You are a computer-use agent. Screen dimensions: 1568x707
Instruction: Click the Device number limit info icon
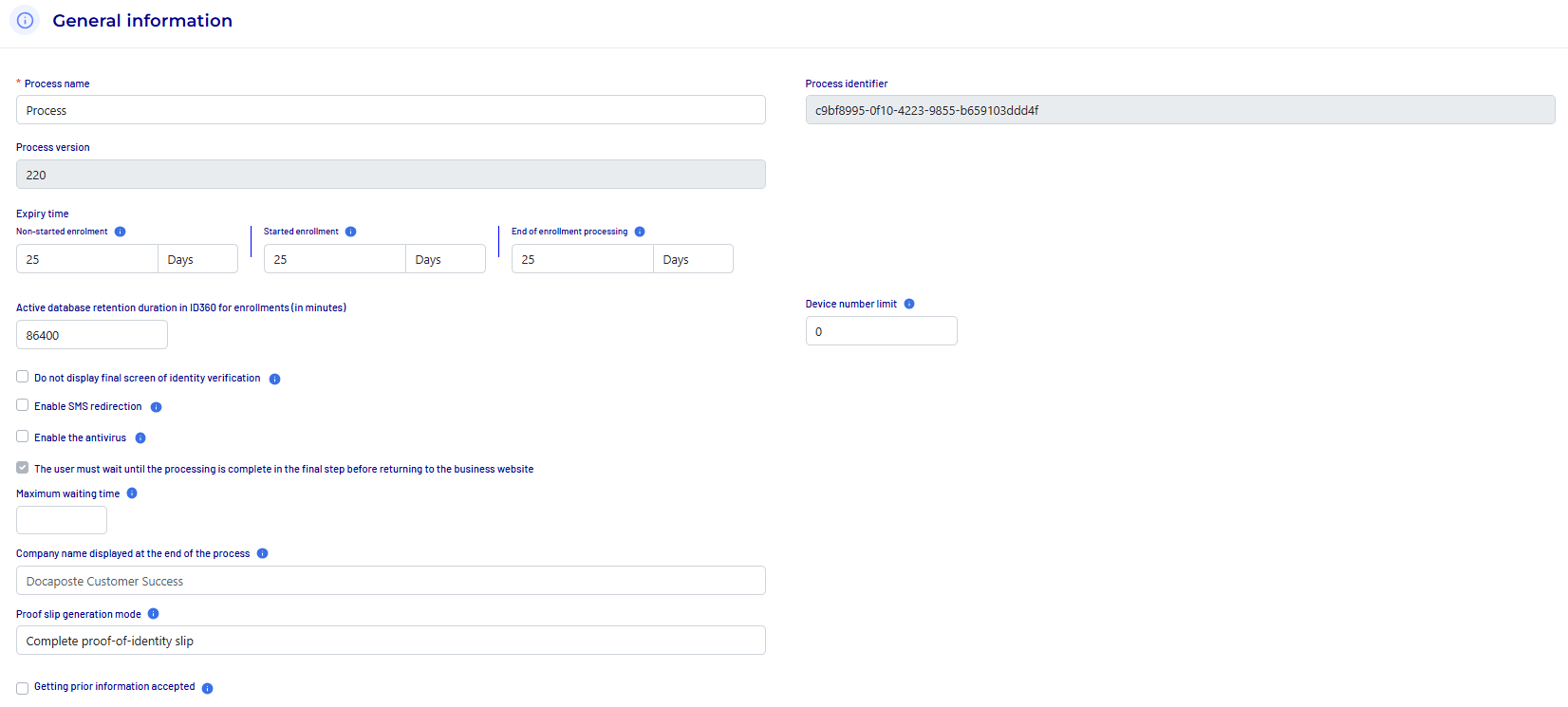click(909, 304)
